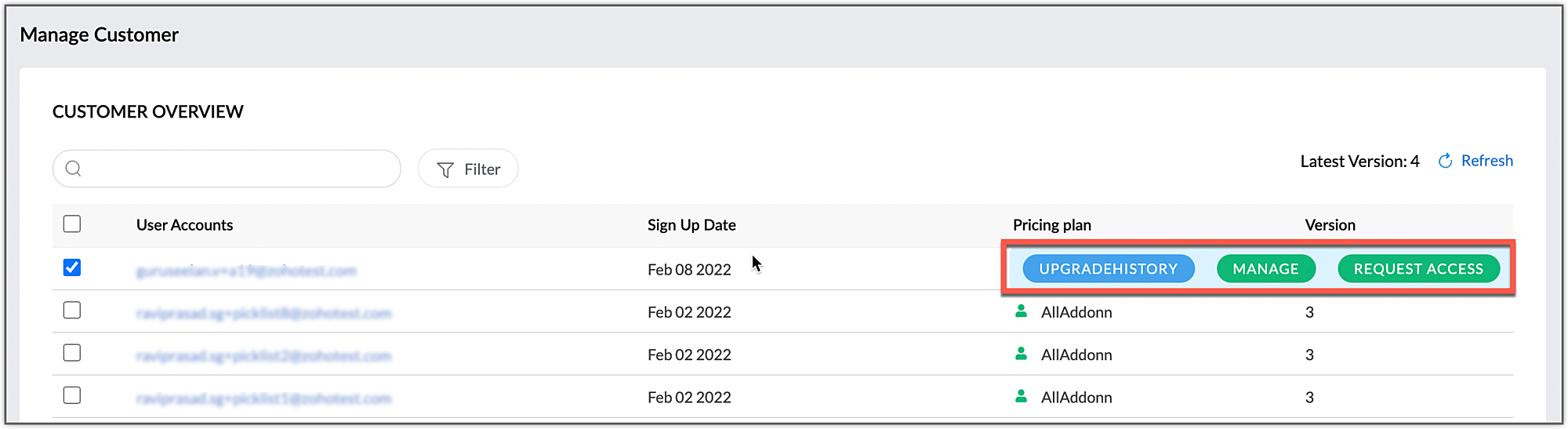Click user icon in picklist2 row
Image resolution: width=1568 pixels, height=429 pixels.
coord(1021,354)
